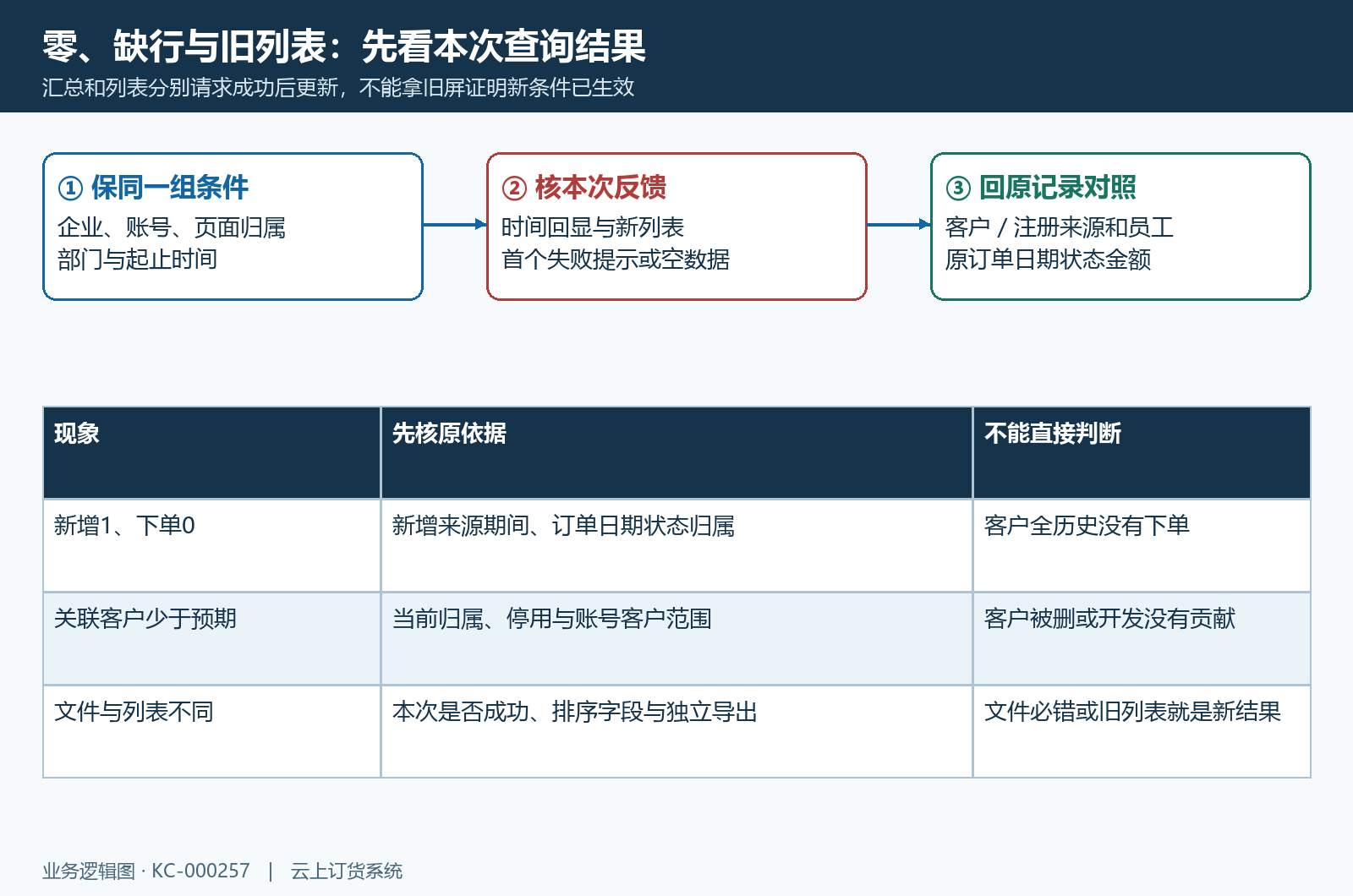Click the '核本次反馈' step heading
The height and width of the screenshot is (896, 1353).
(x=600, y=188)
